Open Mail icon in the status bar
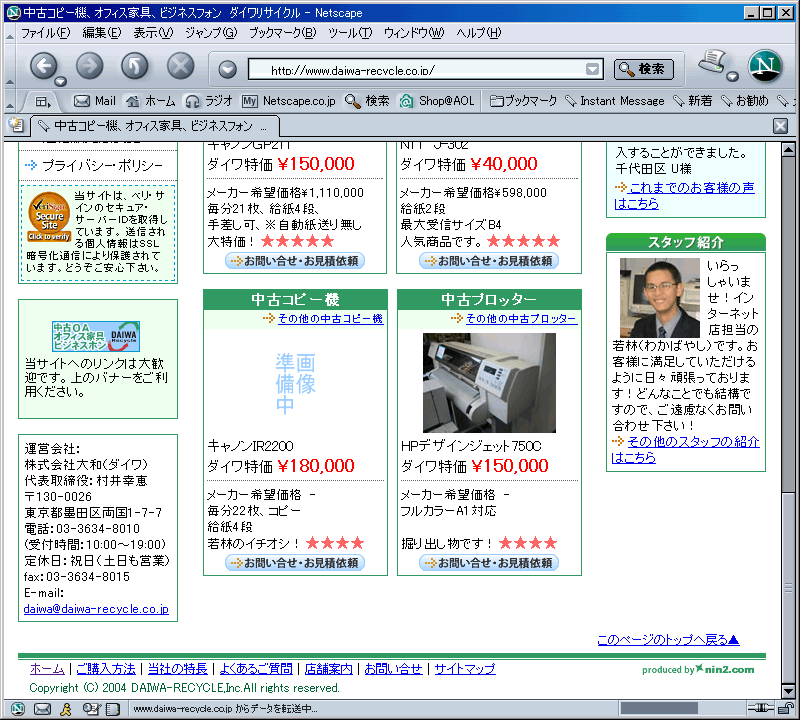This screenshot has width=800, height=720. [x=42, y=709]
